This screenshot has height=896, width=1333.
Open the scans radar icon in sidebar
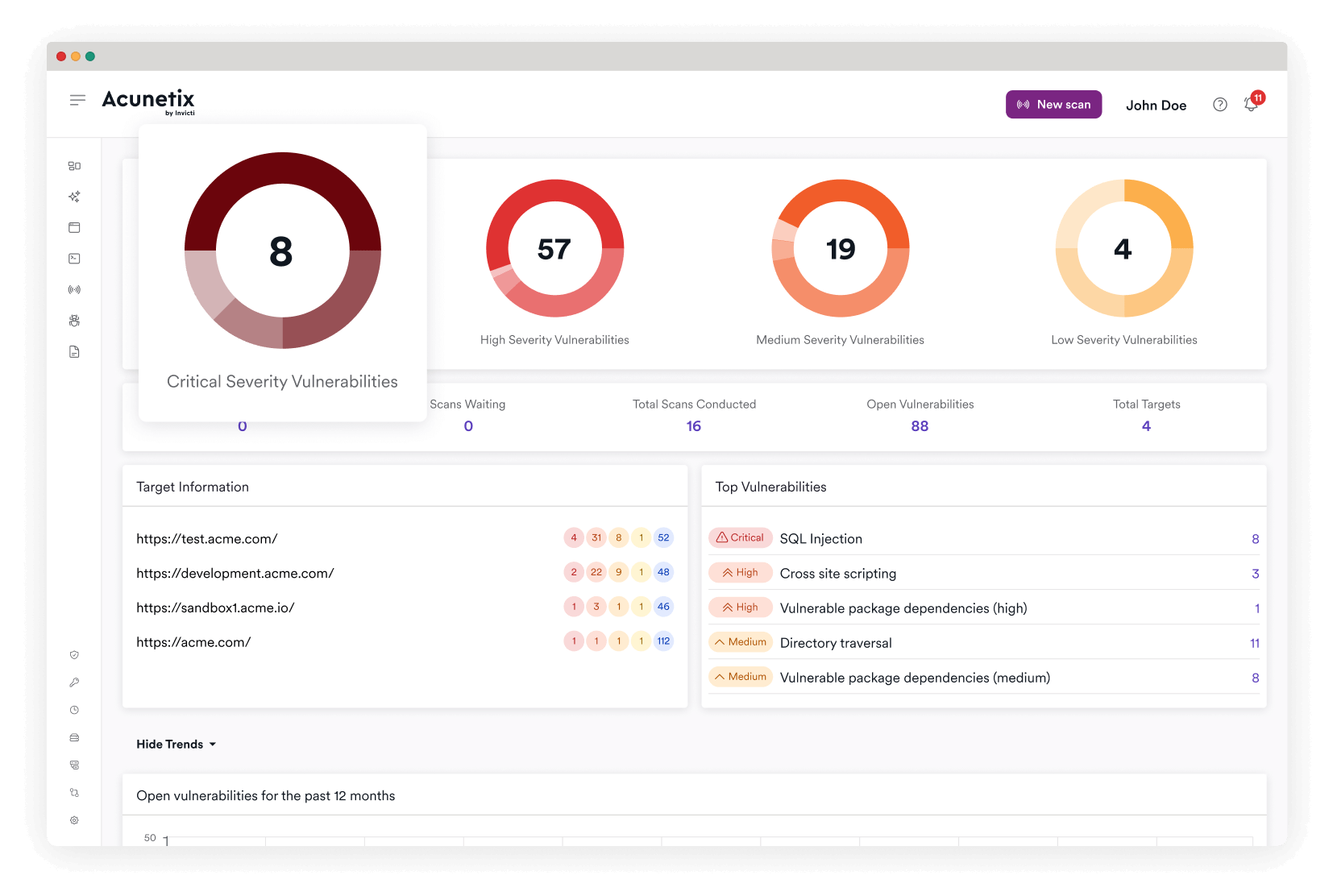pos(74,289)
